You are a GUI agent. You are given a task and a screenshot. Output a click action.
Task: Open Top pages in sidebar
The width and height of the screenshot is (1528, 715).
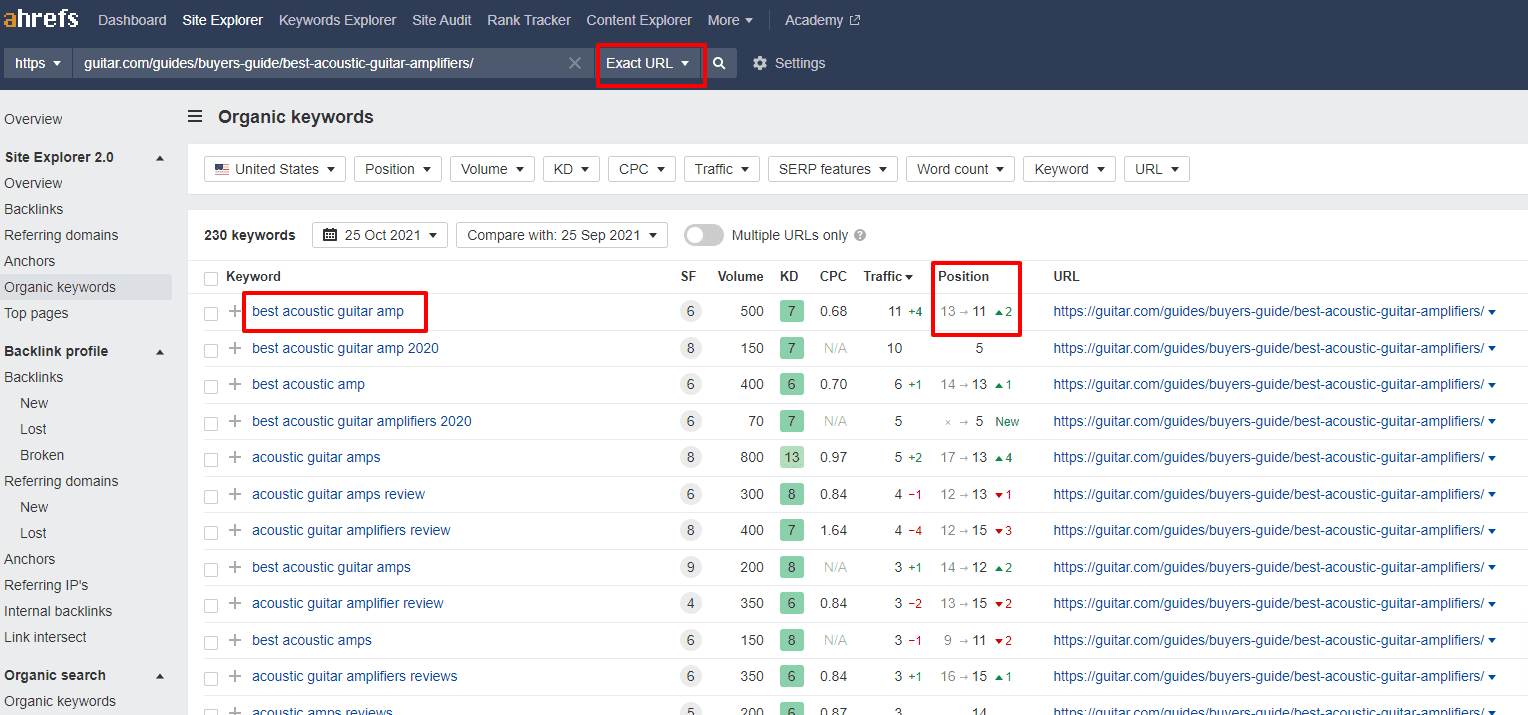point(36,313)
